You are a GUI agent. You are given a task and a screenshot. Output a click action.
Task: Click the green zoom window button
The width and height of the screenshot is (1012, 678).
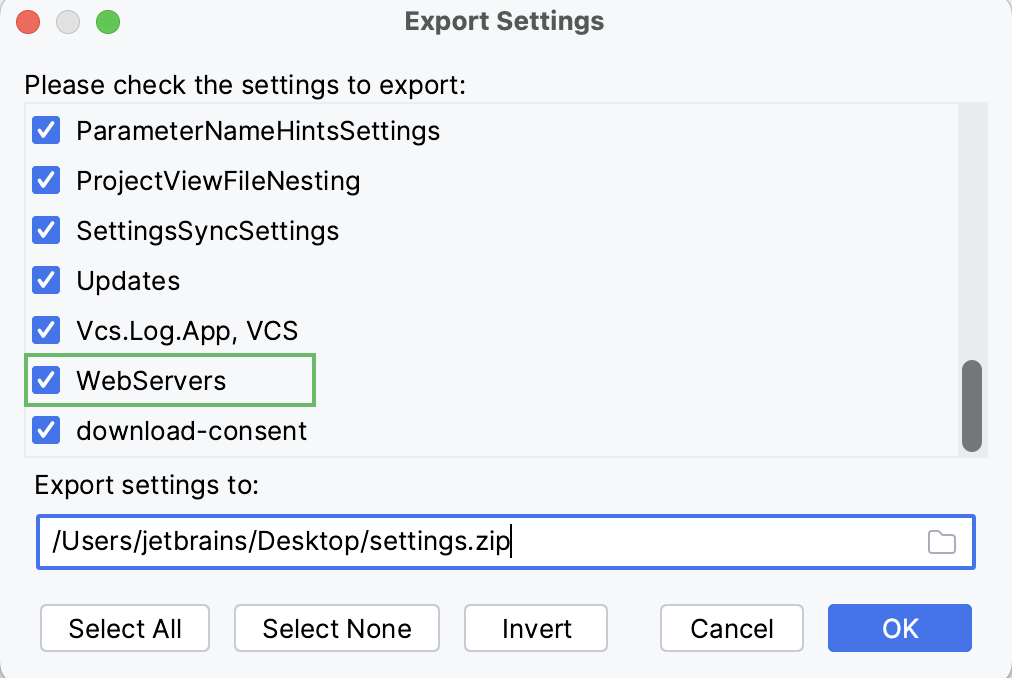(x=108, y=22)
